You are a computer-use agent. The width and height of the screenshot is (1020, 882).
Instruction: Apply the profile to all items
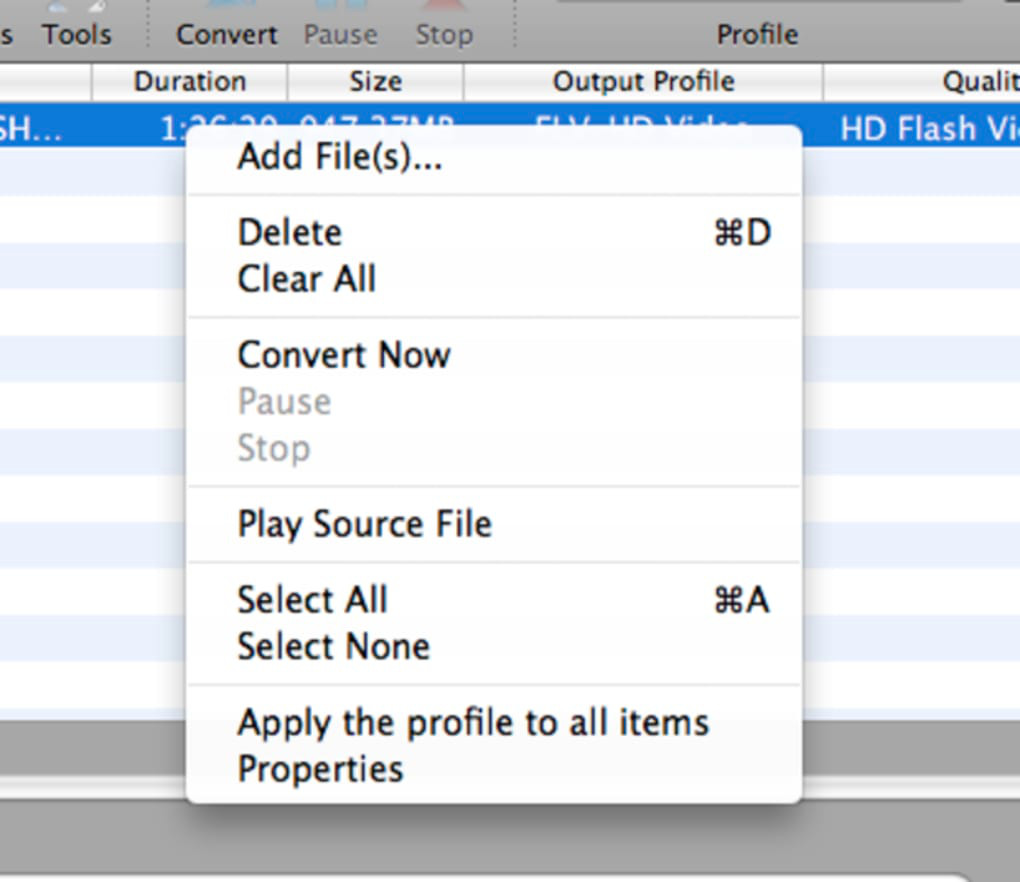pyautogui.click(x=473, y=722)
